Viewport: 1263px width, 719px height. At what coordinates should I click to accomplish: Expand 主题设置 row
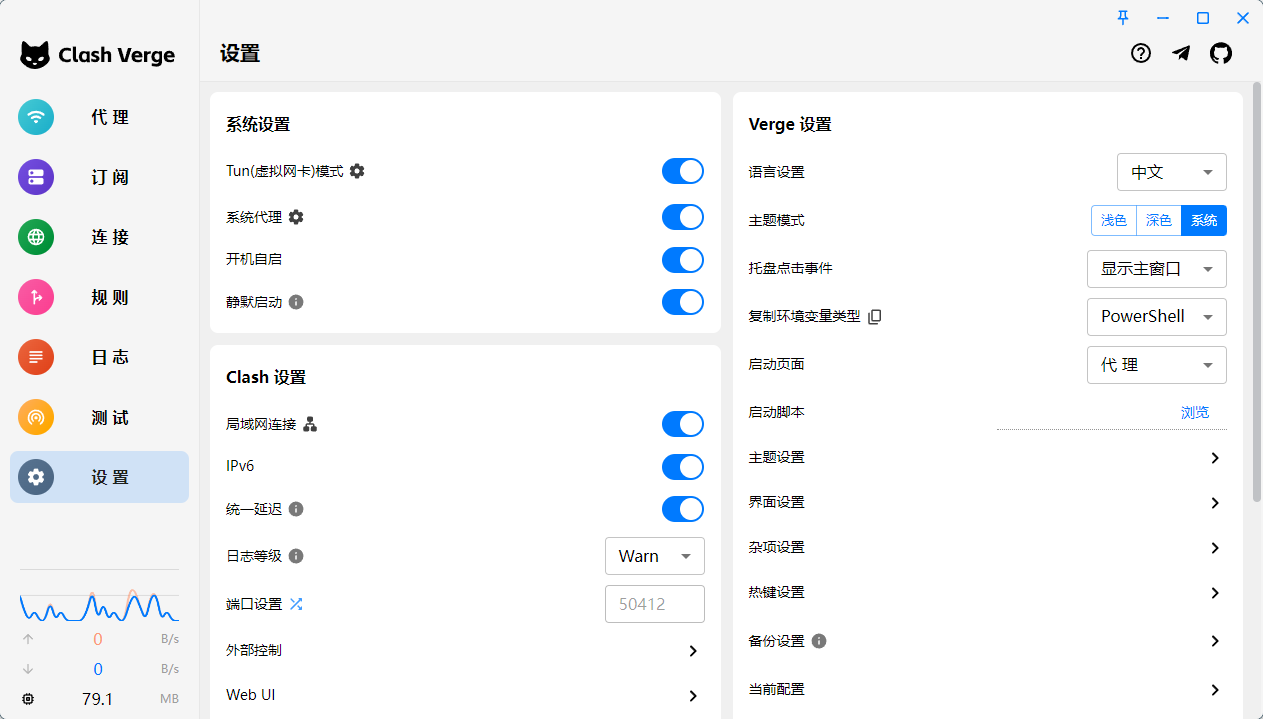pos(988,458)
